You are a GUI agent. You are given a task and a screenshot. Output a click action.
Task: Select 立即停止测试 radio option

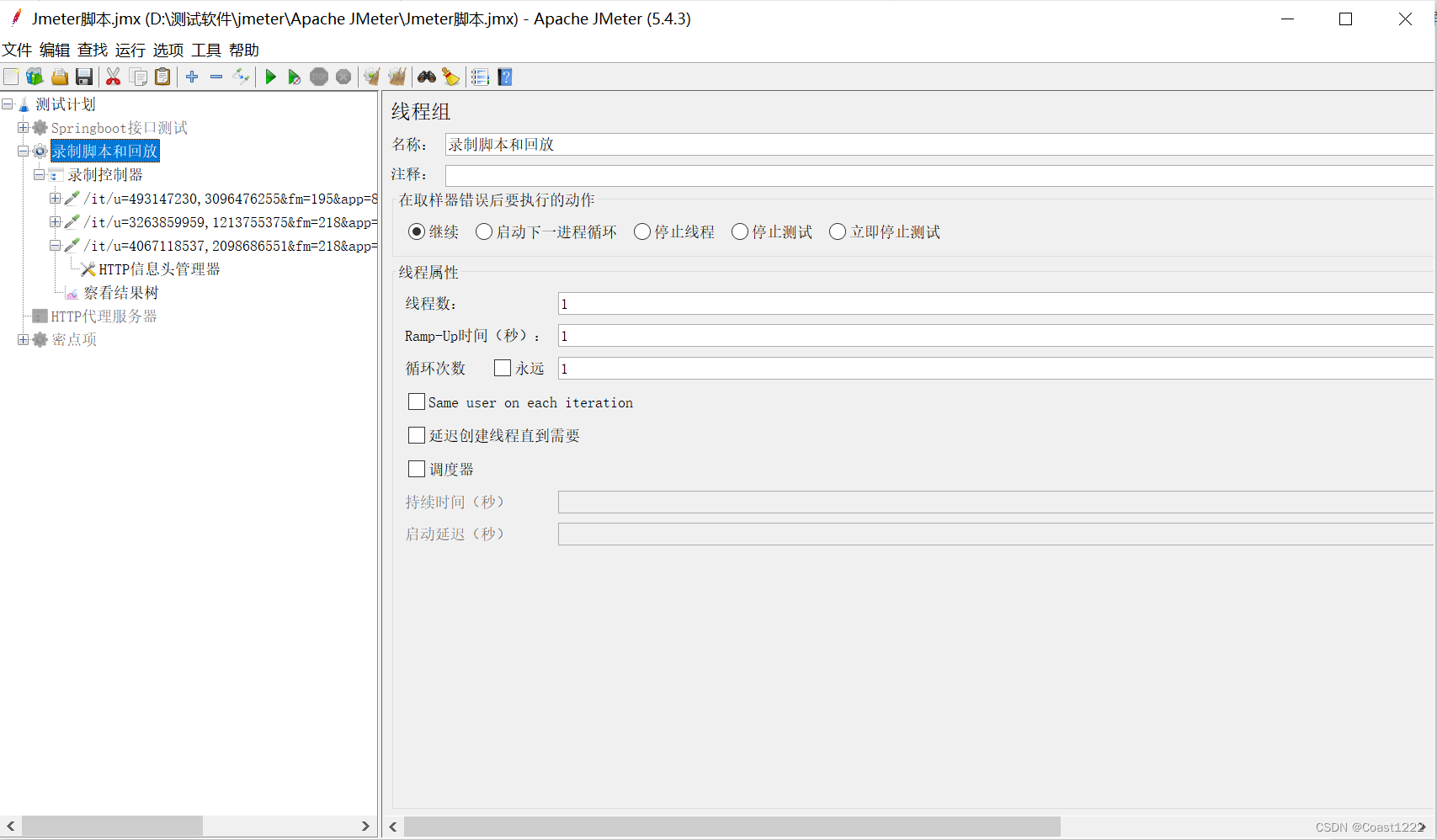(838, 231)
